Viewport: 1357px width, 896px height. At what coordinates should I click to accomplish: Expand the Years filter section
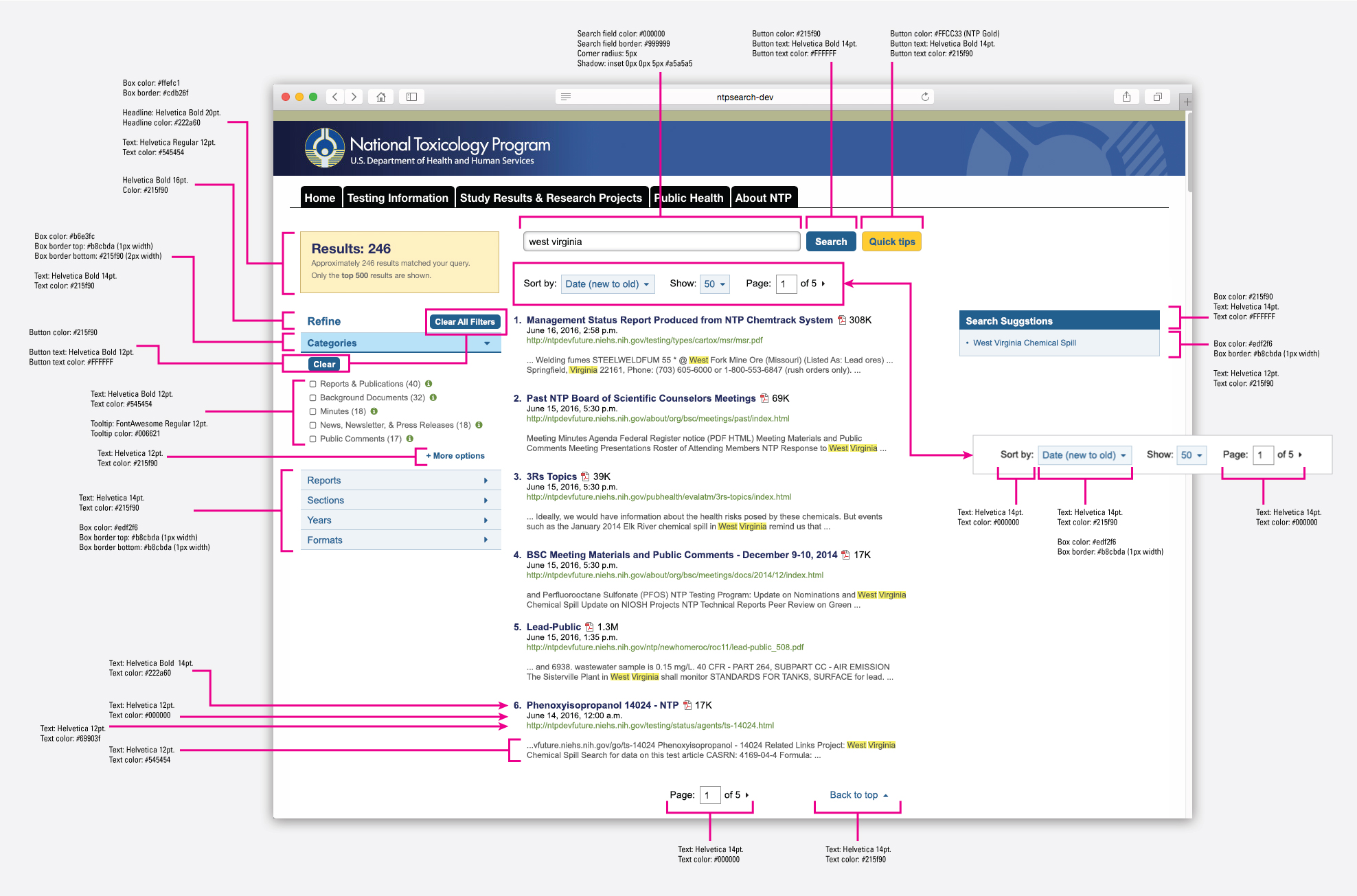400,520
